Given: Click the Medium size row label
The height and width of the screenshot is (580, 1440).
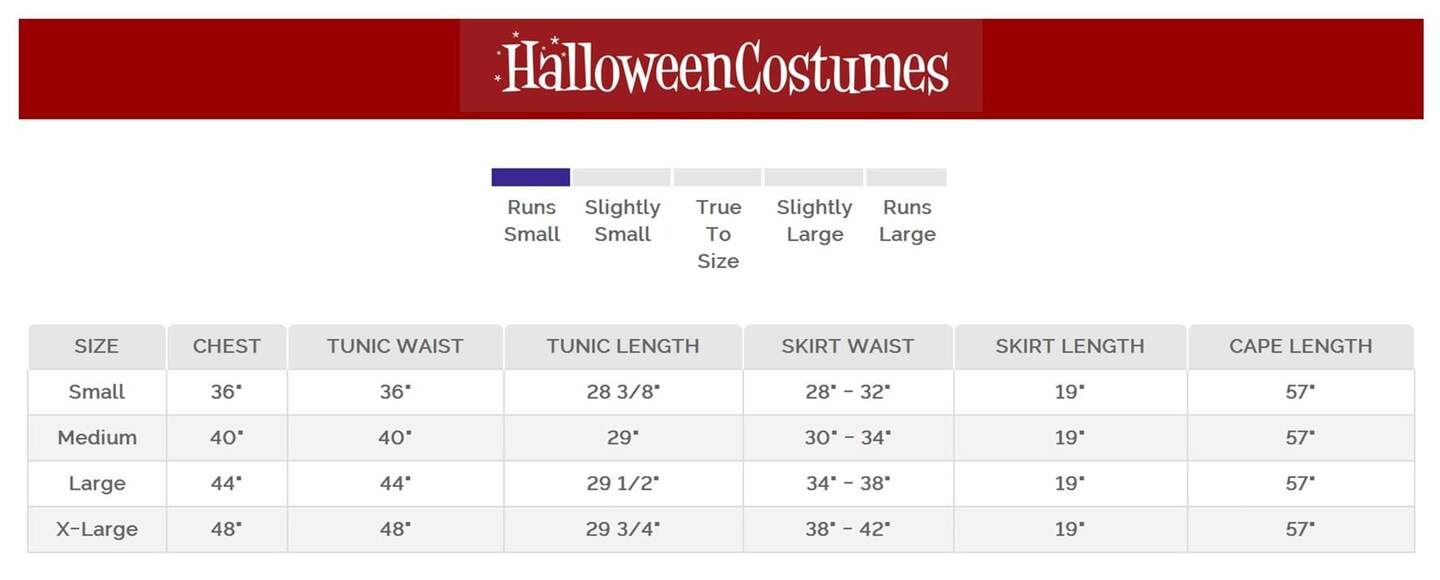Looking at the screenshot, I should click(96, 438).
